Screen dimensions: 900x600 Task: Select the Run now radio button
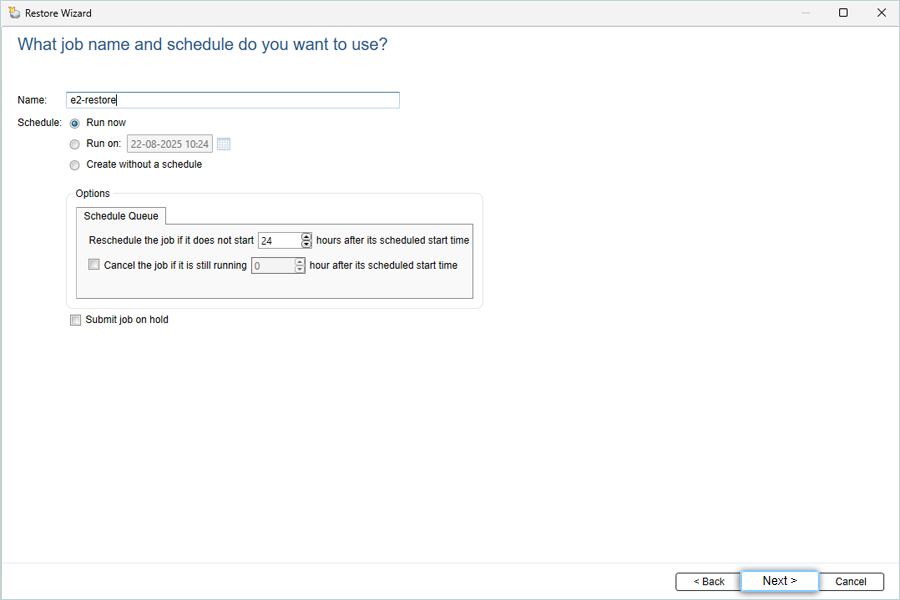[75, 123]
